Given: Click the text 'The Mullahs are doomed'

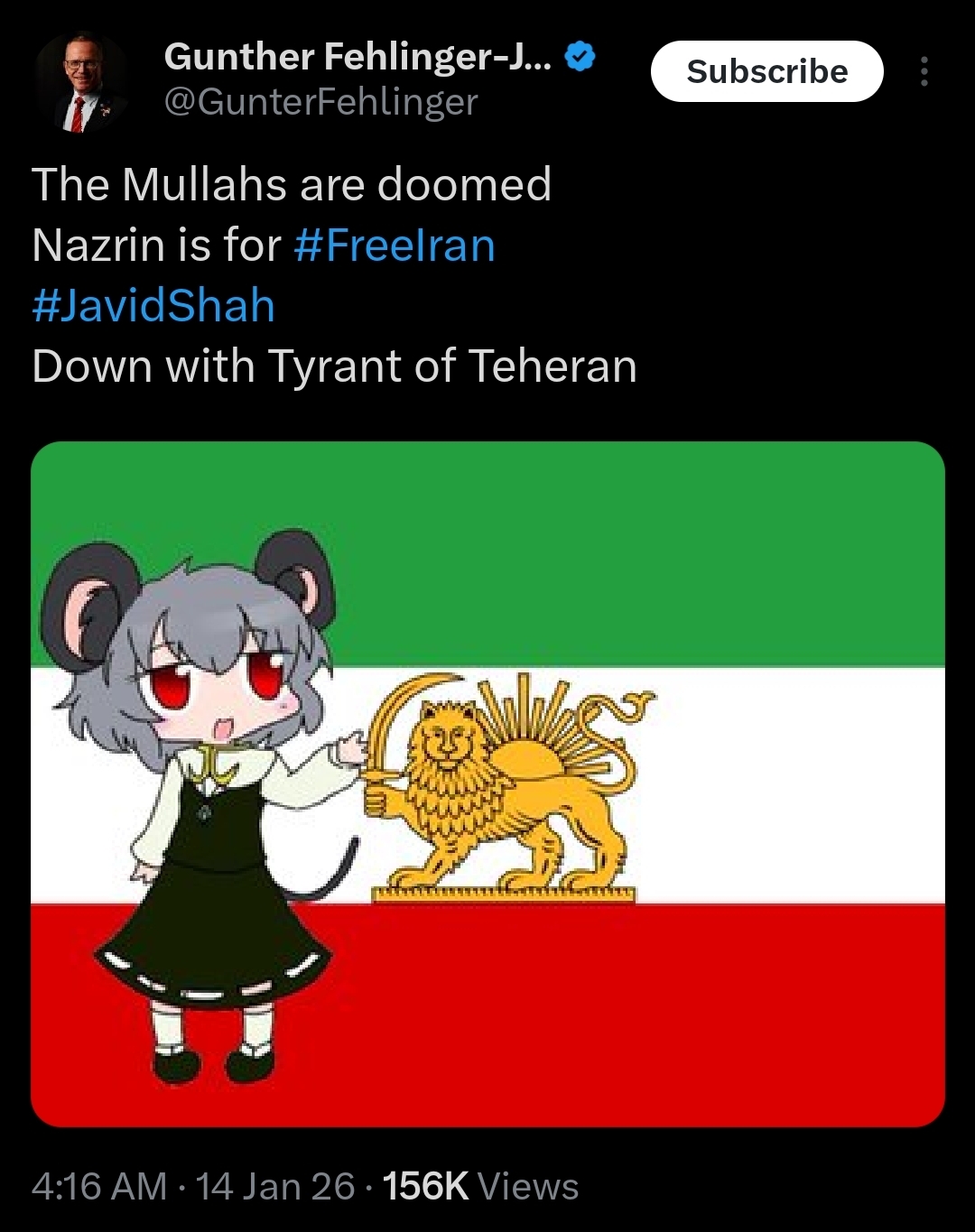Looking at the screenshot, I should [x=292, y=184].
